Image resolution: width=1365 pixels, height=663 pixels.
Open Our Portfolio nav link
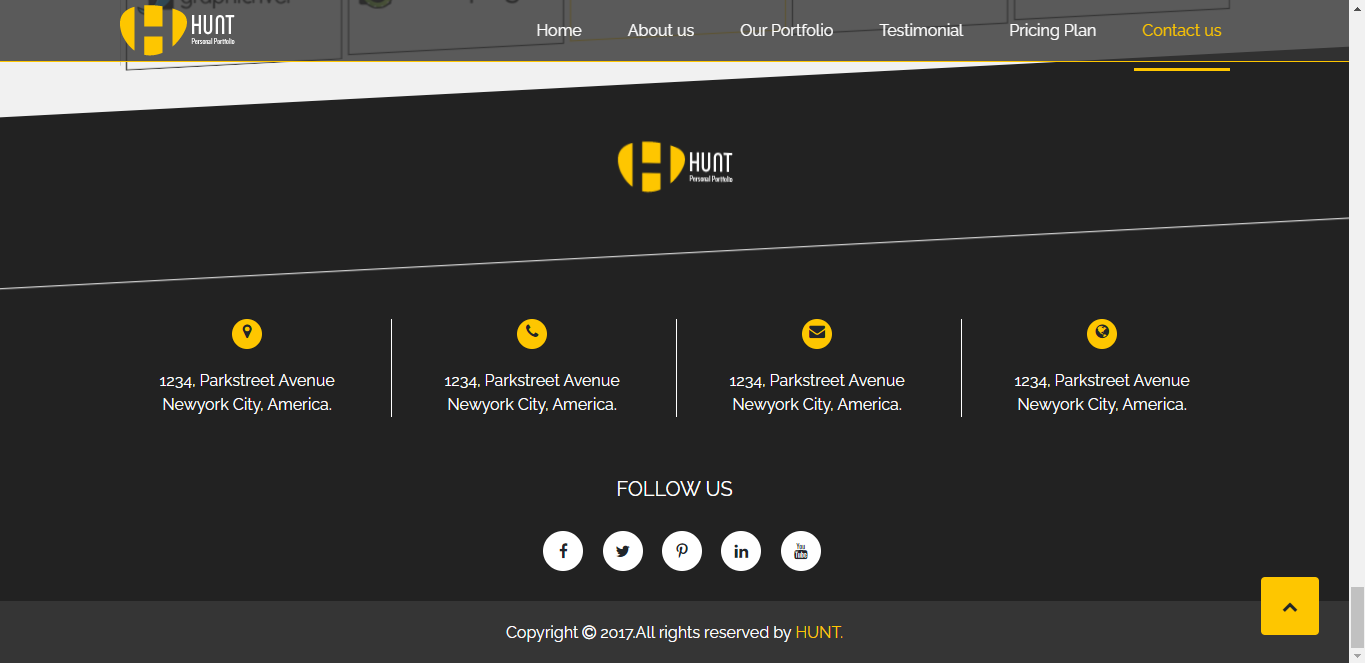point(786,30)
